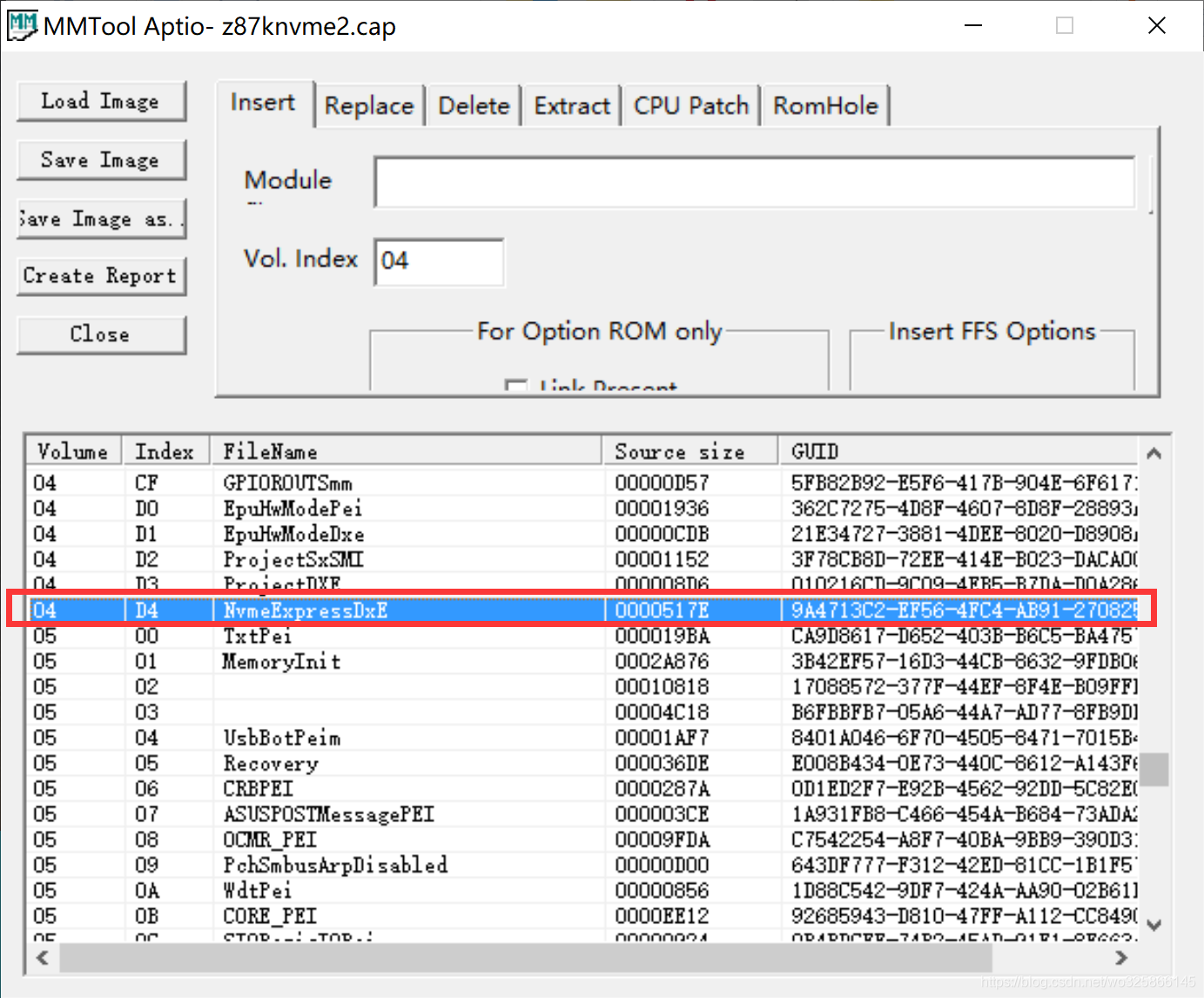Select the GPIOROUTSmm row
1204x998 pixels.
coord(582,482)
